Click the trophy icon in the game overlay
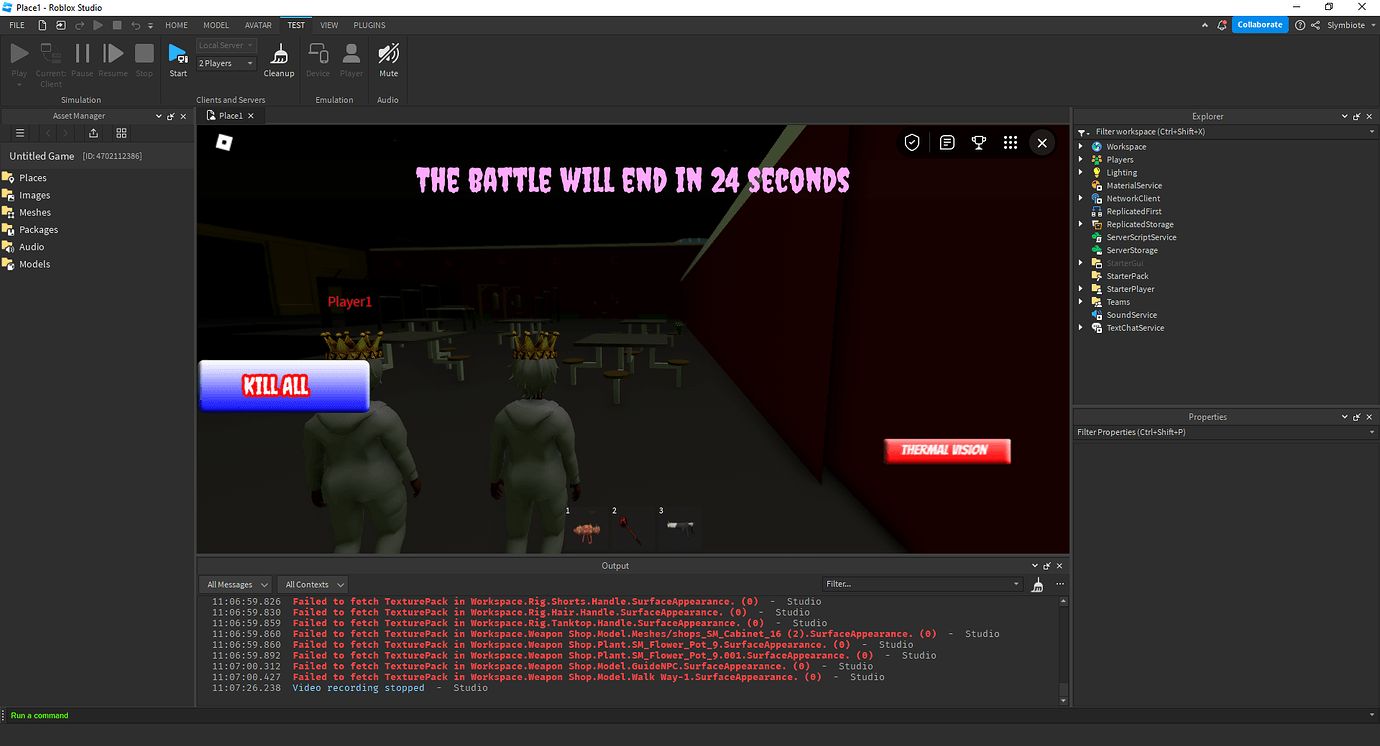 pos(978,142)
